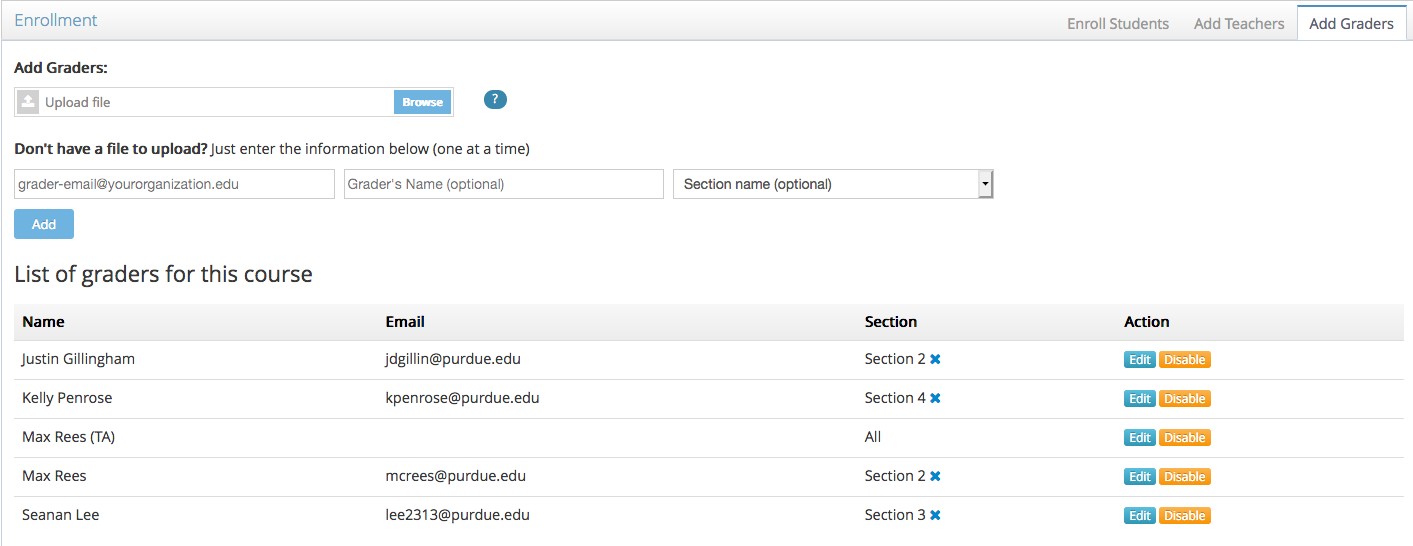
Task: Click the blue help question mark icon
Action: click(x=495, y=100)
